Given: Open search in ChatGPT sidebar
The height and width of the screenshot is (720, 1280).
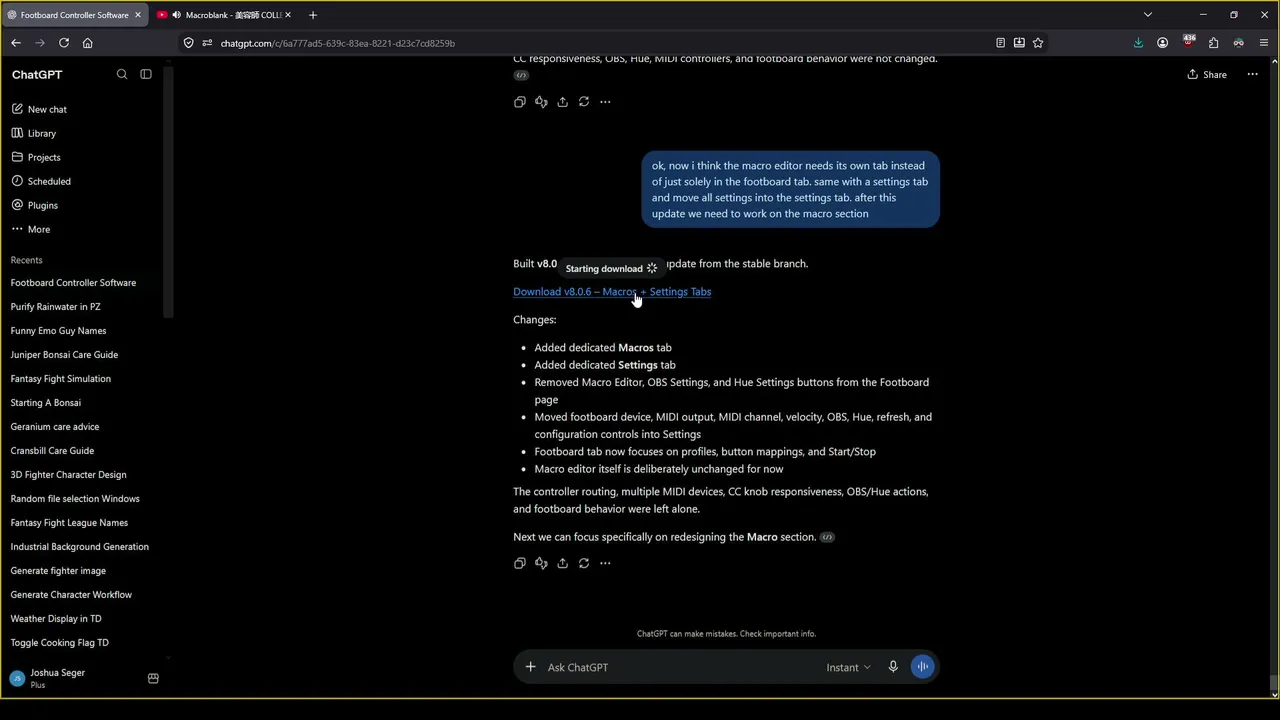Looking at the screenshot, I should tap(122, 74).
